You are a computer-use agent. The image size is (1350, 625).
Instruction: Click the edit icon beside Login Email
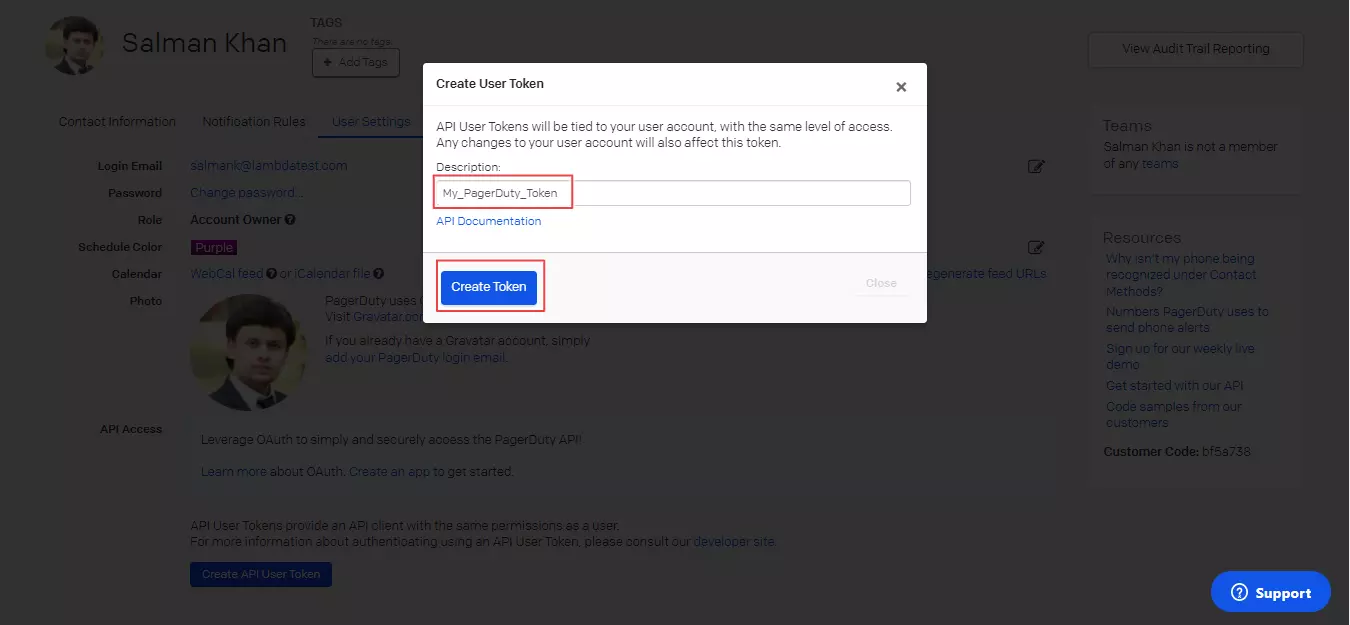pos(1036,166)
